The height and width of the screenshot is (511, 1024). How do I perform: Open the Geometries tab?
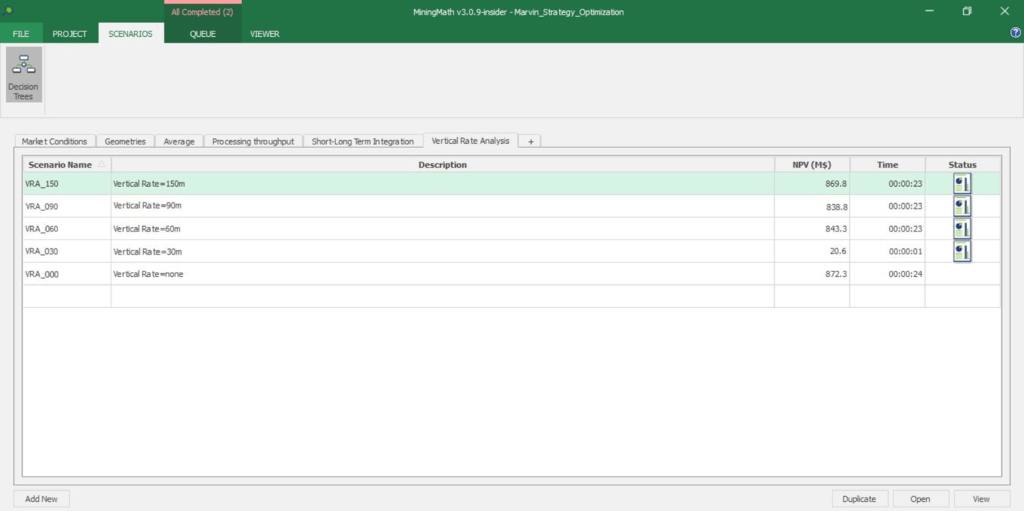pos(125,141)
